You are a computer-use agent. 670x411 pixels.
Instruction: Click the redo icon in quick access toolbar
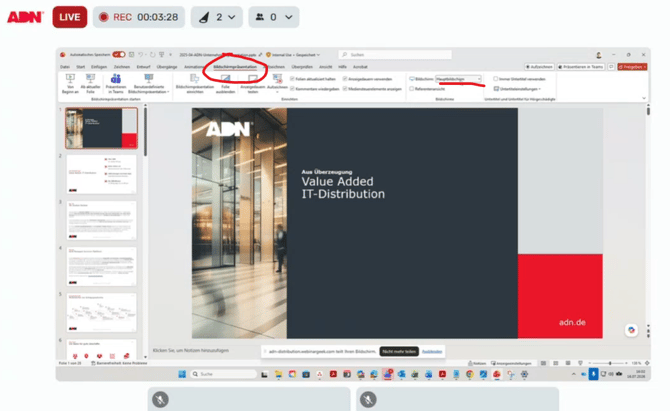point(152,55)
